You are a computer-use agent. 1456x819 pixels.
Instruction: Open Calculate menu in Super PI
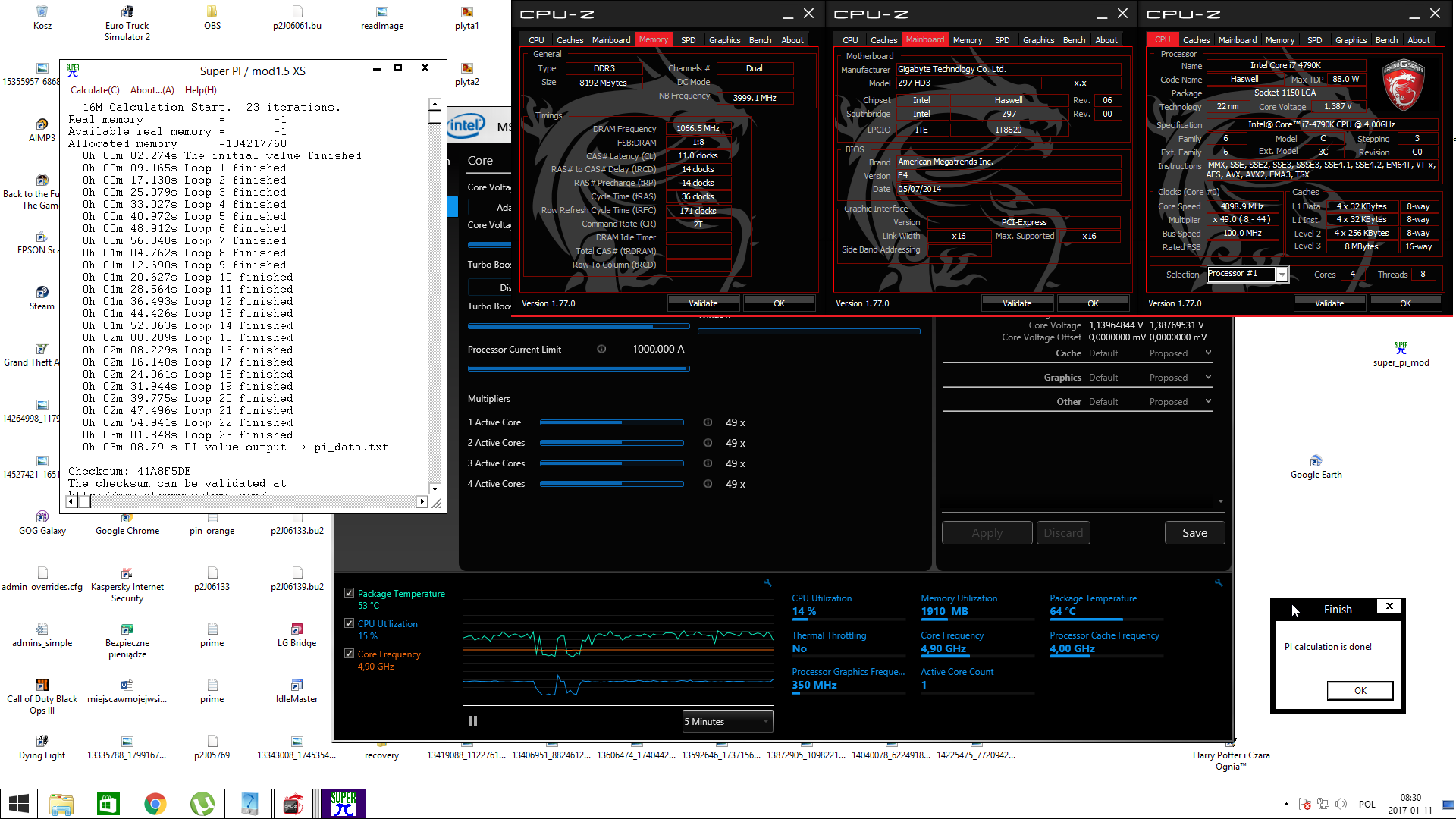click(x=95, y=89)
